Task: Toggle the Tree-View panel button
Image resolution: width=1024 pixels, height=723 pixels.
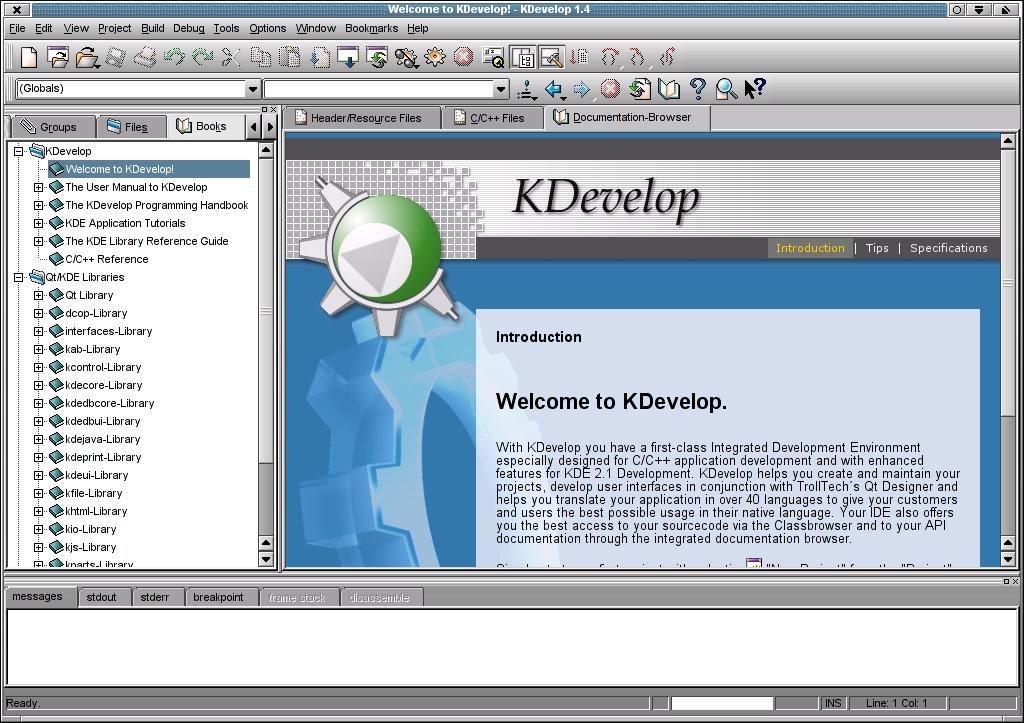Action: click(x=522, y=57)
